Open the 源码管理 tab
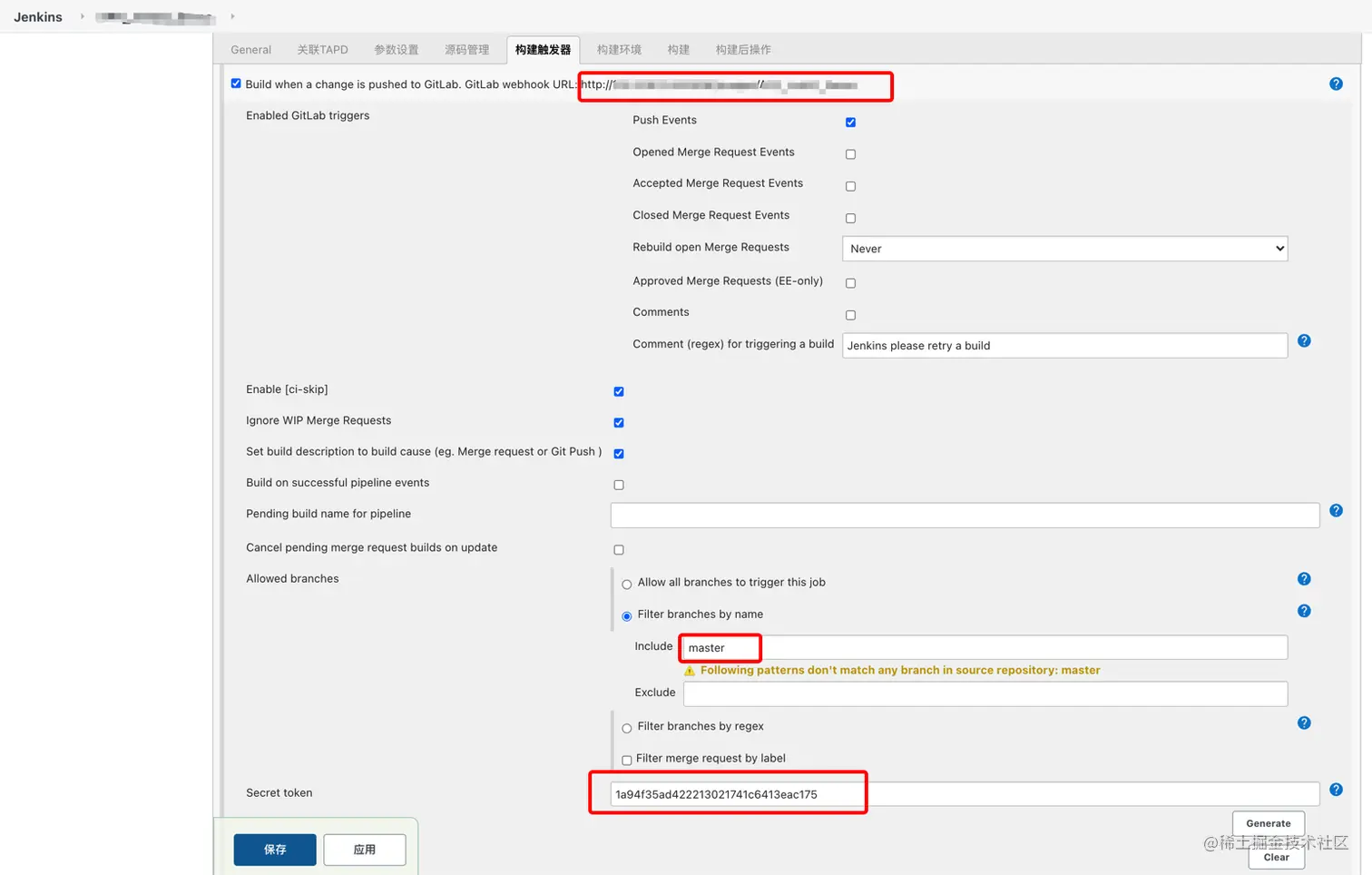Viewport: 1372px width, 875px height. [466, 50]
